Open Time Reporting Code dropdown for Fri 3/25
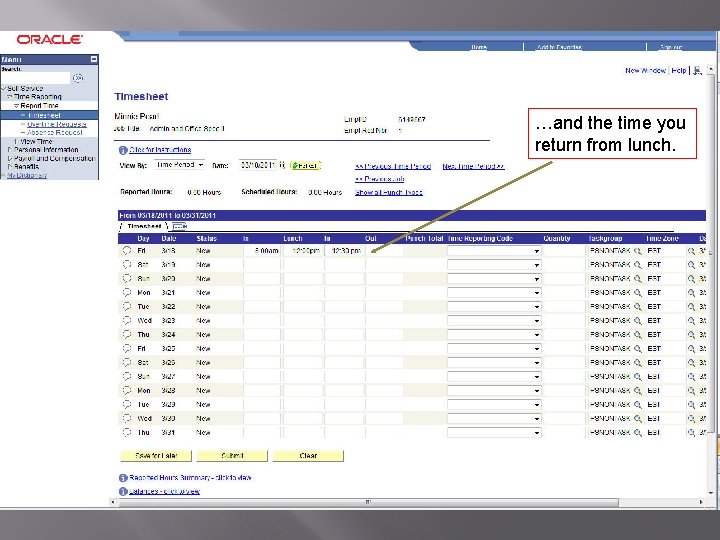 494,349
